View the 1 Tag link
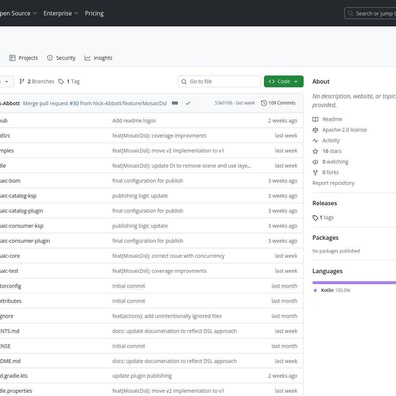The width and height of the screenshot is (396, 396). tap(69, 81)
